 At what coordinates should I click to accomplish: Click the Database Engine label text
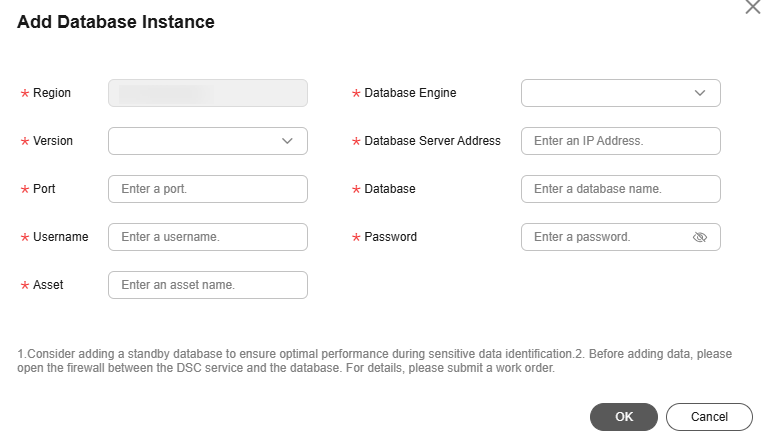(x=410, y=93)
